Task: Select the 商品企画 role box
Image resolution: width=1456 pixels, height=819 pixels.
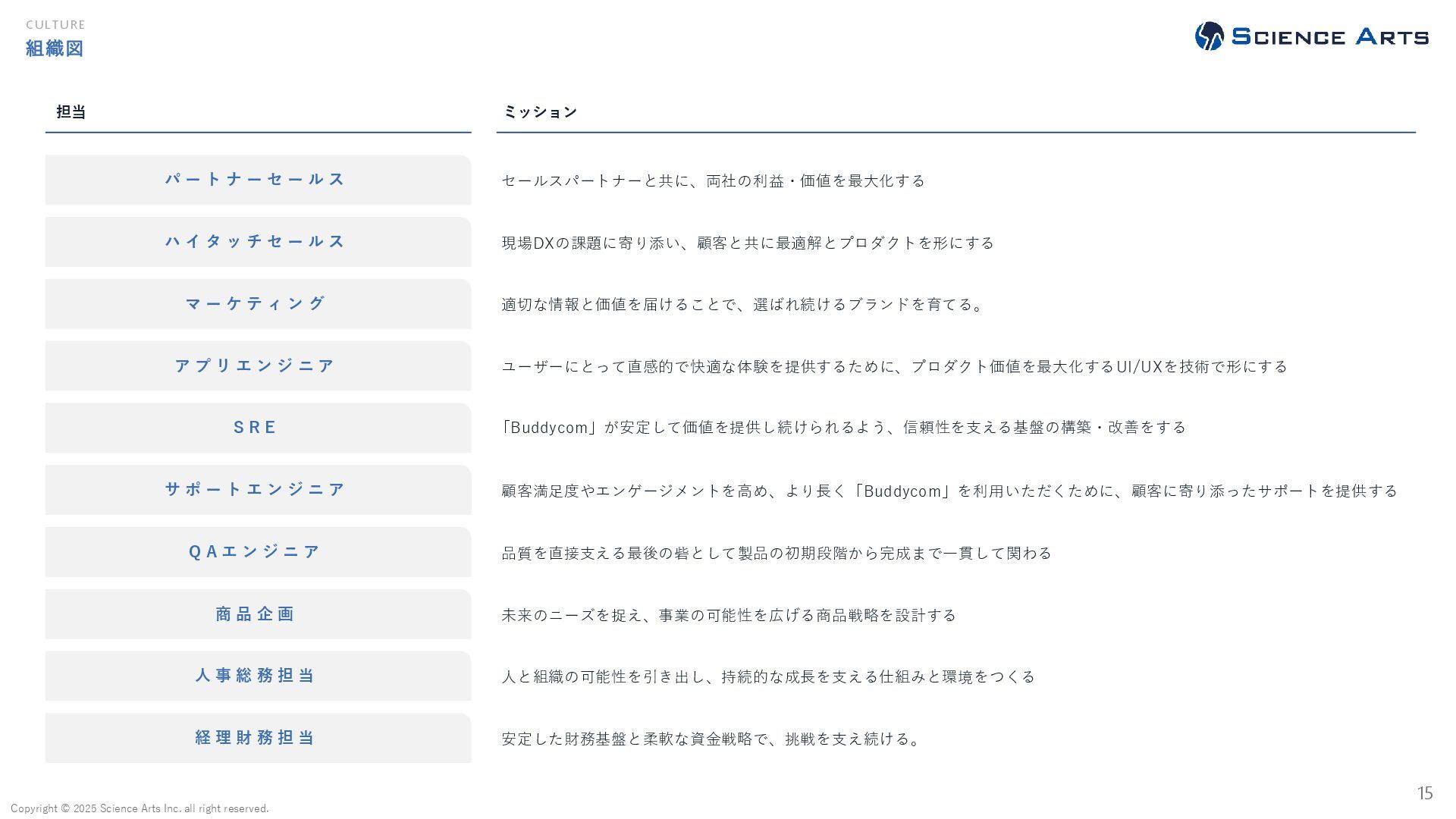Action: pyautogui.click(x=258, y=614)
